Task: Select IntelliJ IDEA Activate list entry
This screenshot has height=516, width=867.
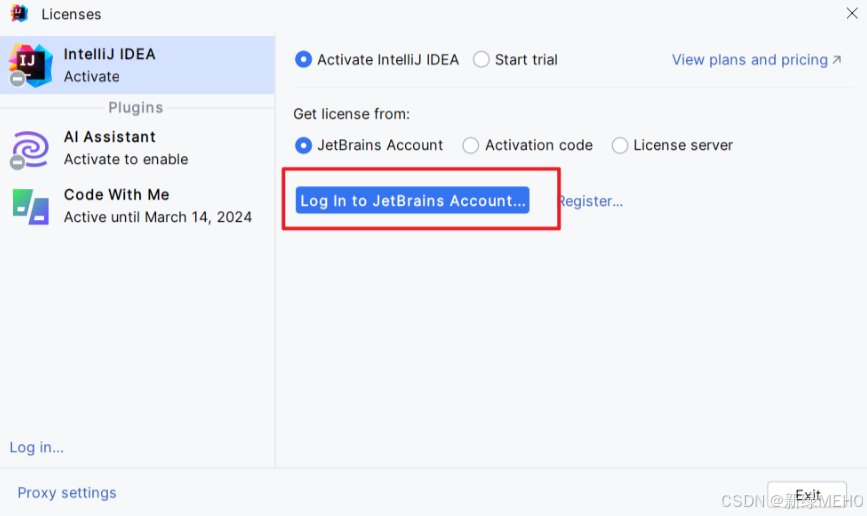Action: pyautogui.click(x=137, y=65)
